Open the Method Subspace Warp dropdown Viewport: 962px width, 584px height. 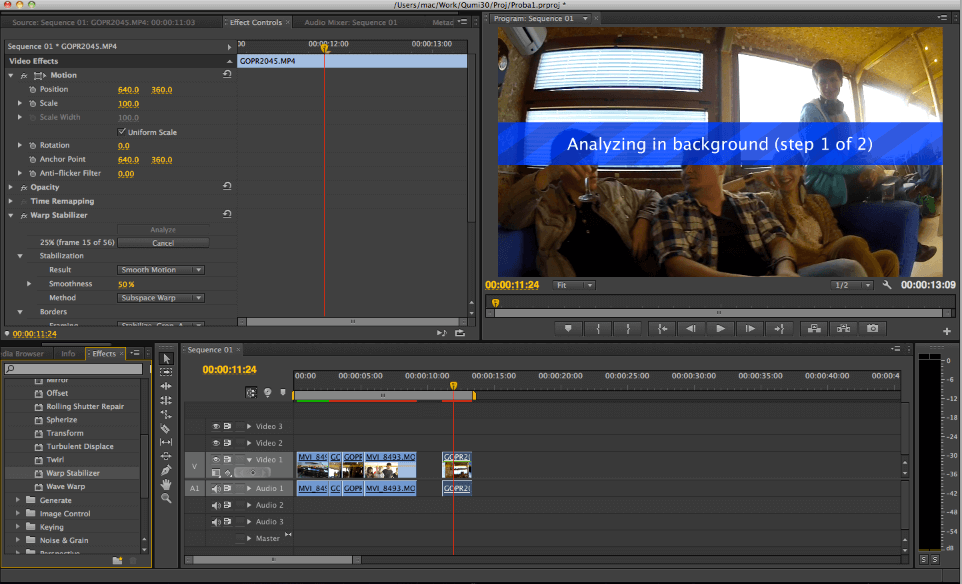161,298
